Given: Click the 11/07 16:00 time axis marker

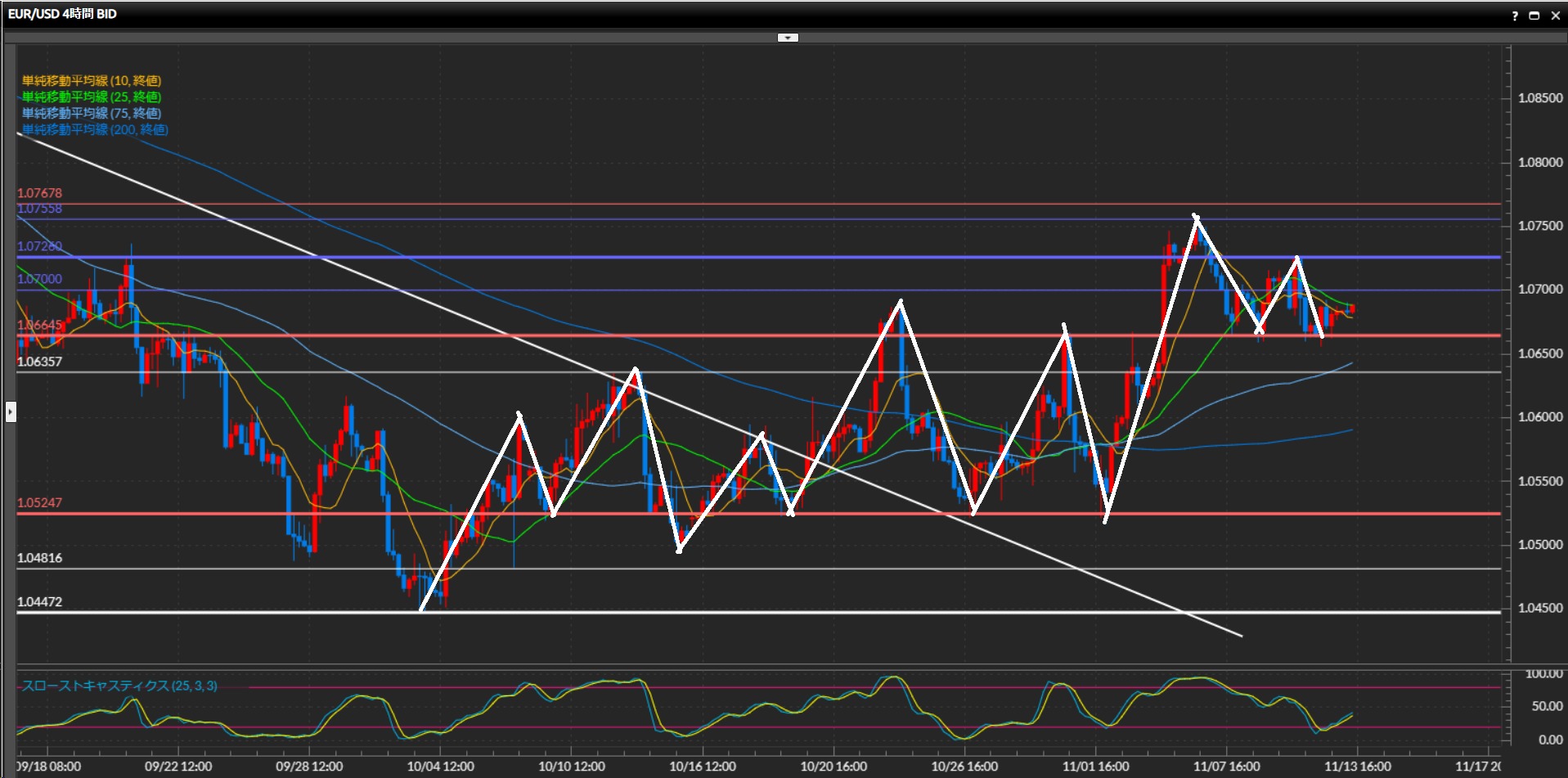Looking at the screenshot, I should (1226, 767).
